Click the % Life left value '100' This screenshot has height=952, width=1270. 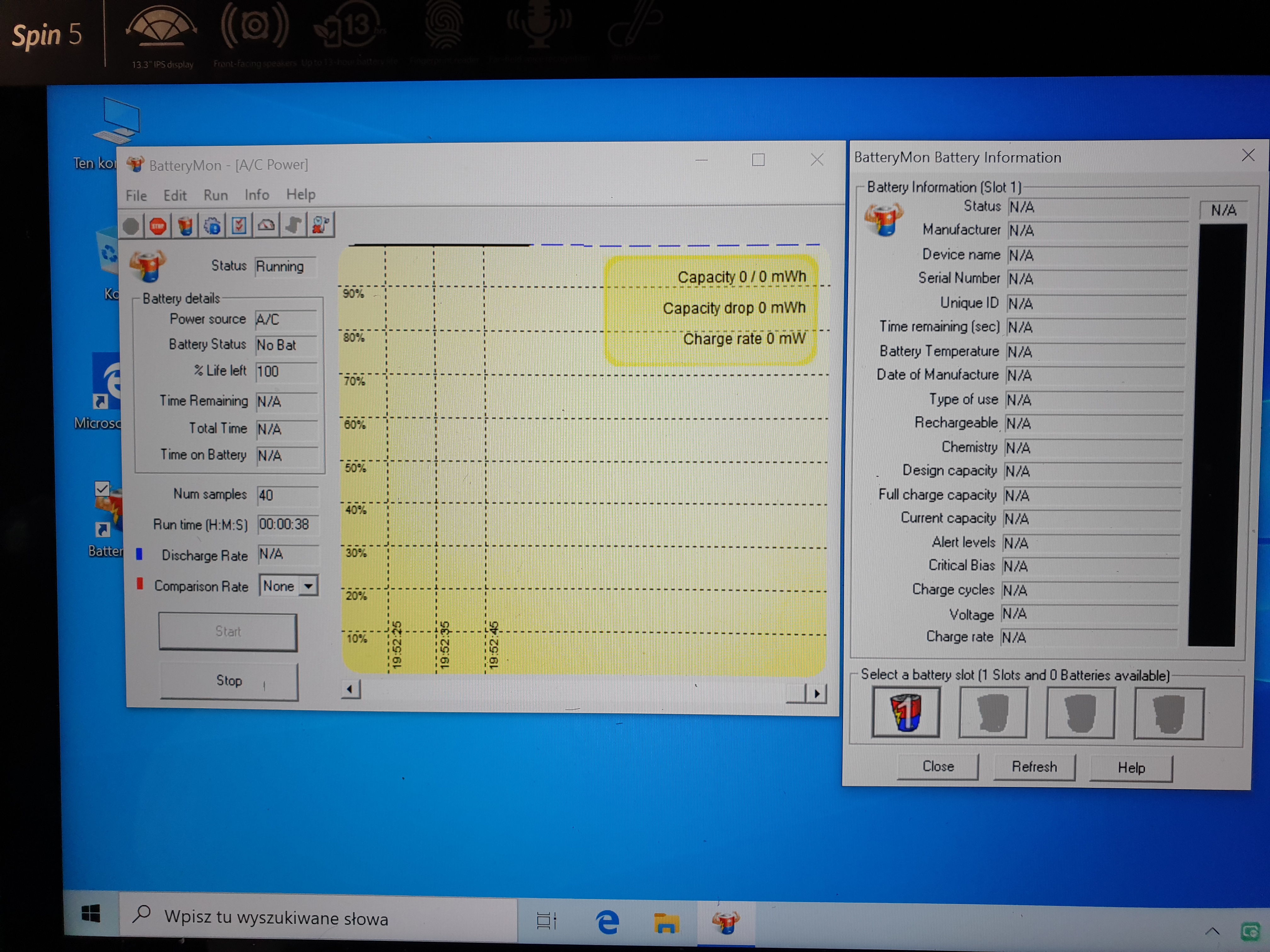287,372
